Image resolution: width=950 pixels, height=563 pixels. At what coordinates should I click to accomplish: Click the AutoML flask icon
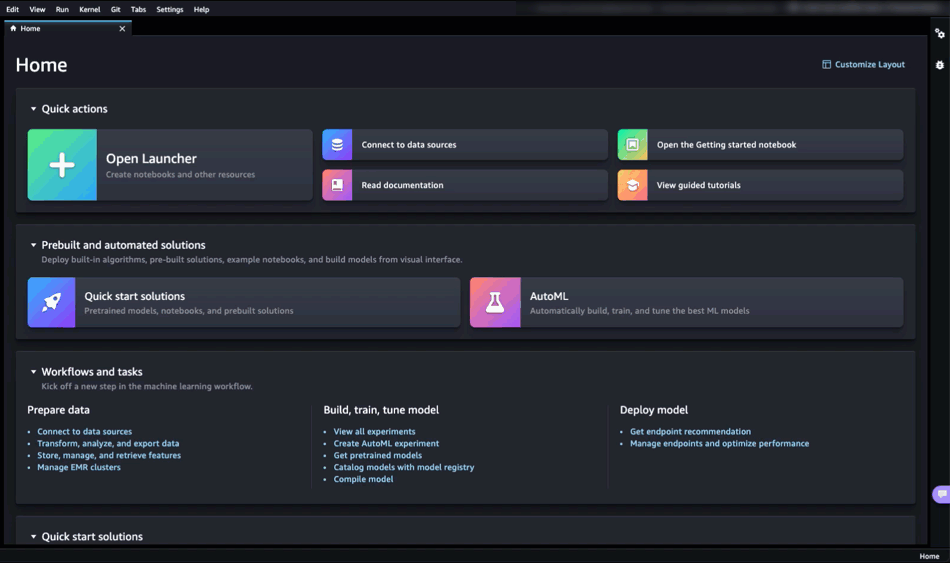point(495,303)
